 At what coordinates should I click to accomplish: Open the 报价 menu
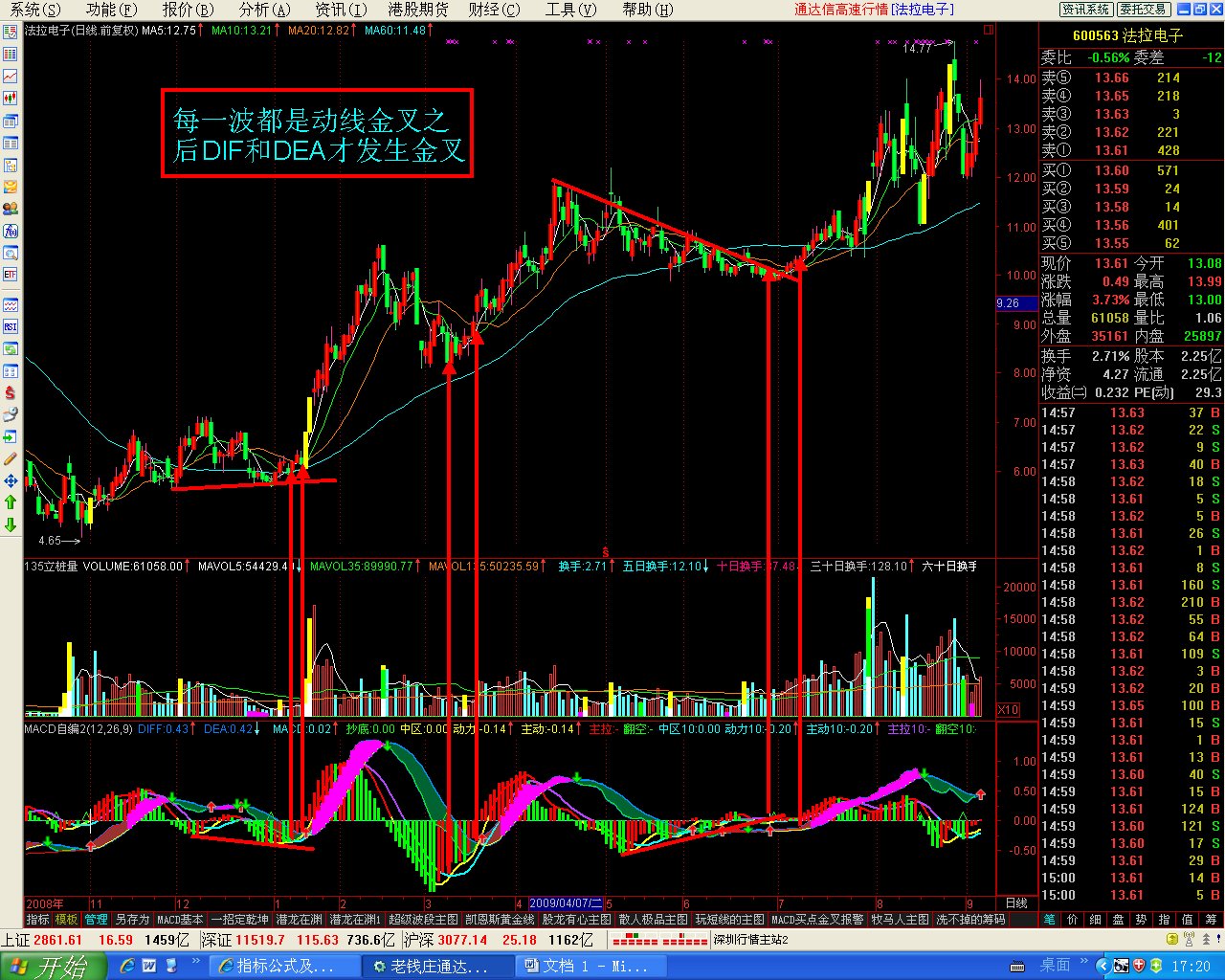pos(189,10)
